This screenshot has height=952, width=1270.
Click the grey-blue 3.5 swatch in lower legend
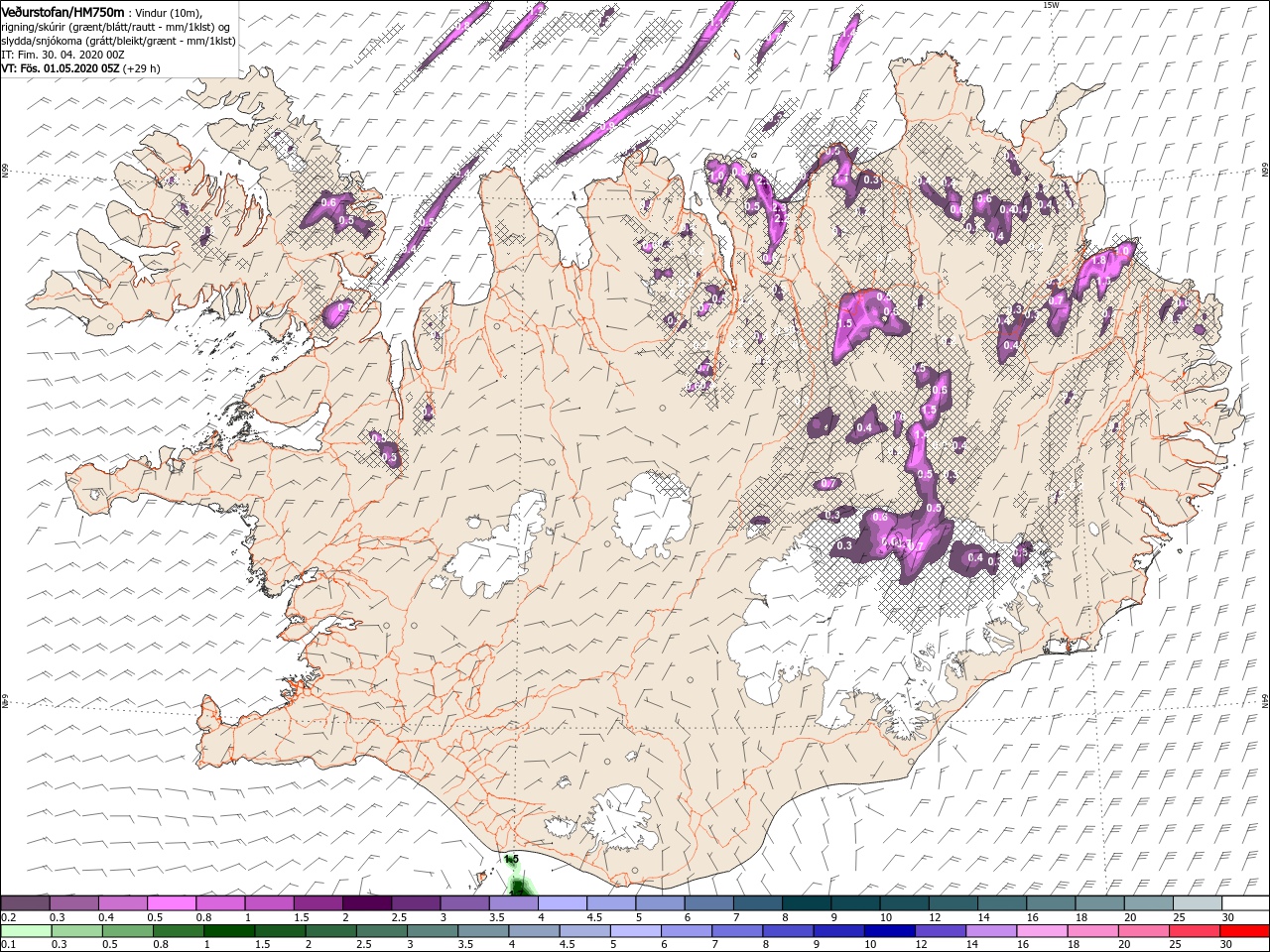[x=482, y=931]
